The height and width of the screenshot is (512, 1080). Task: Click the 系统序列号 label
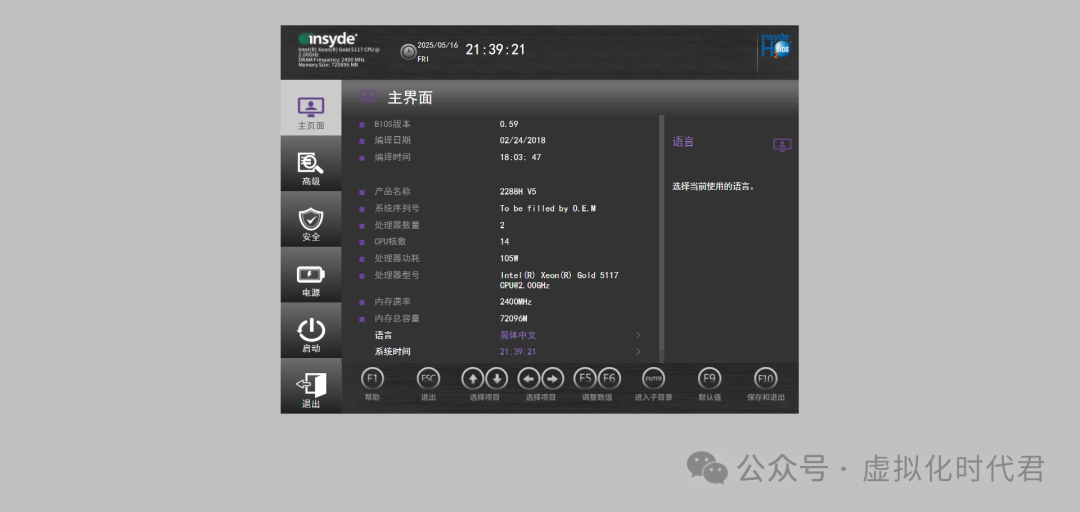click(397, 208)
